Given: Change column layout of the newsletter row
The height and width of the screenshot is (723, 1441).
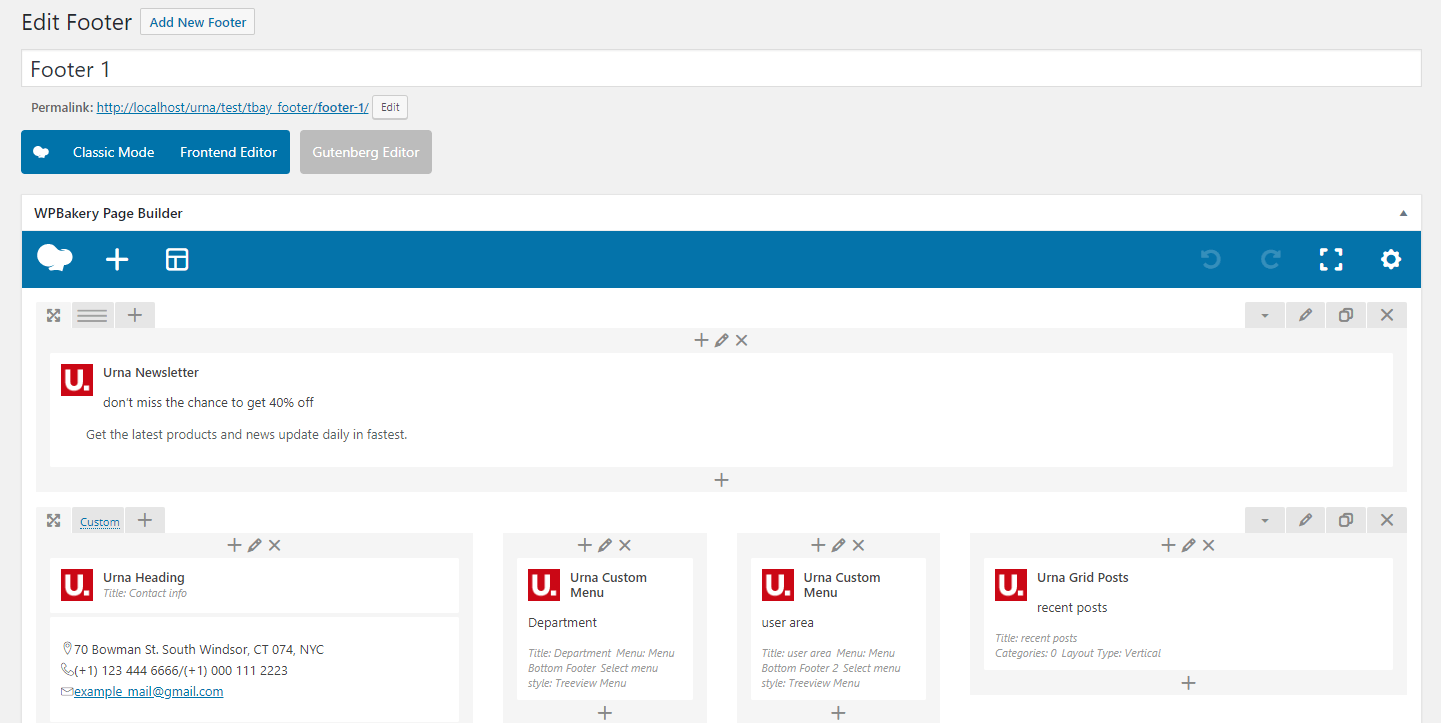Looking at the screenshot, I should point(93,315).
